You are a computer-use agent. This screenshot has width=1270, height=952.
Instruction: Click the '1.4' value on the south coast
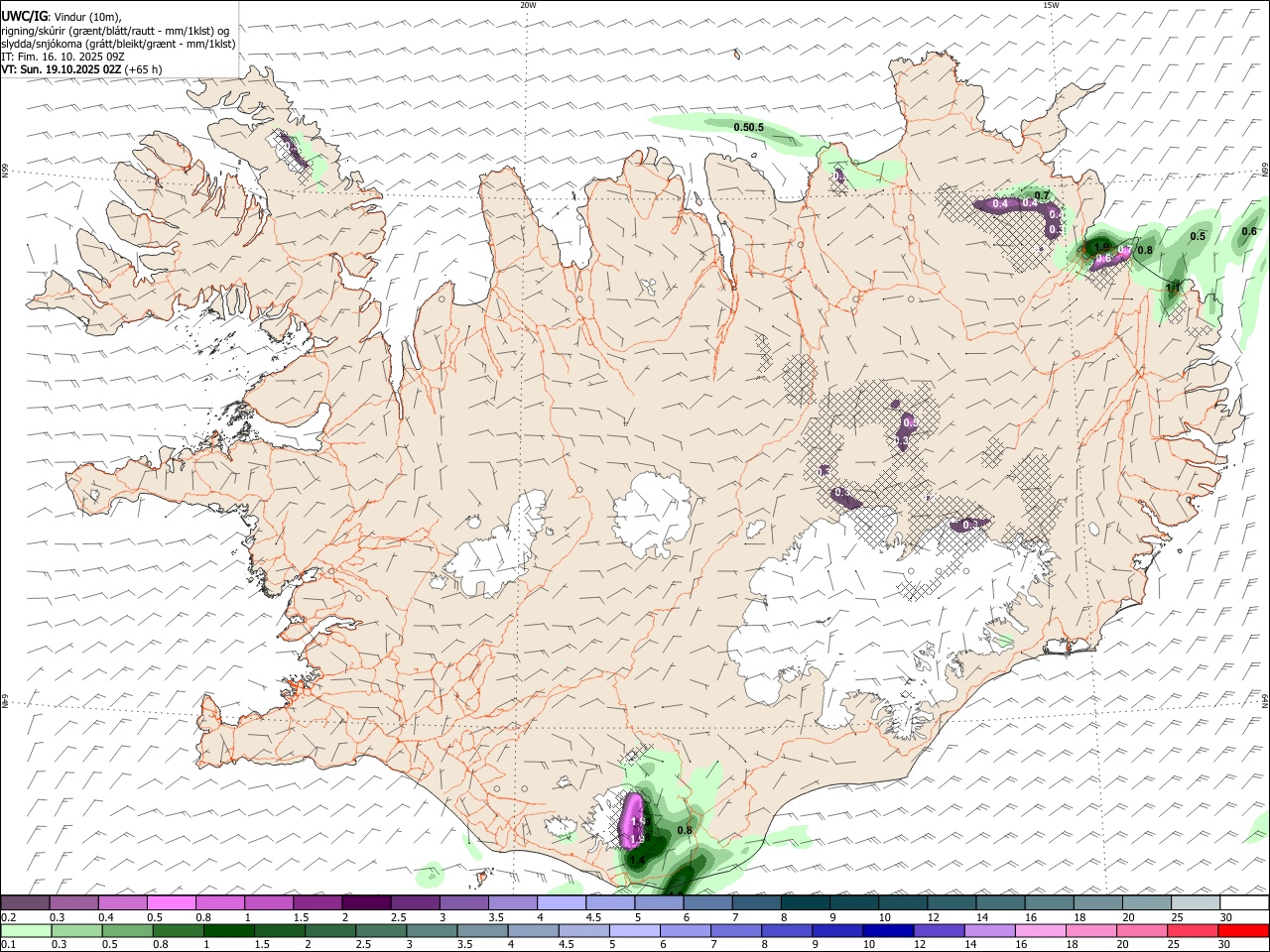pyautogui.click(x=637, y=861)
